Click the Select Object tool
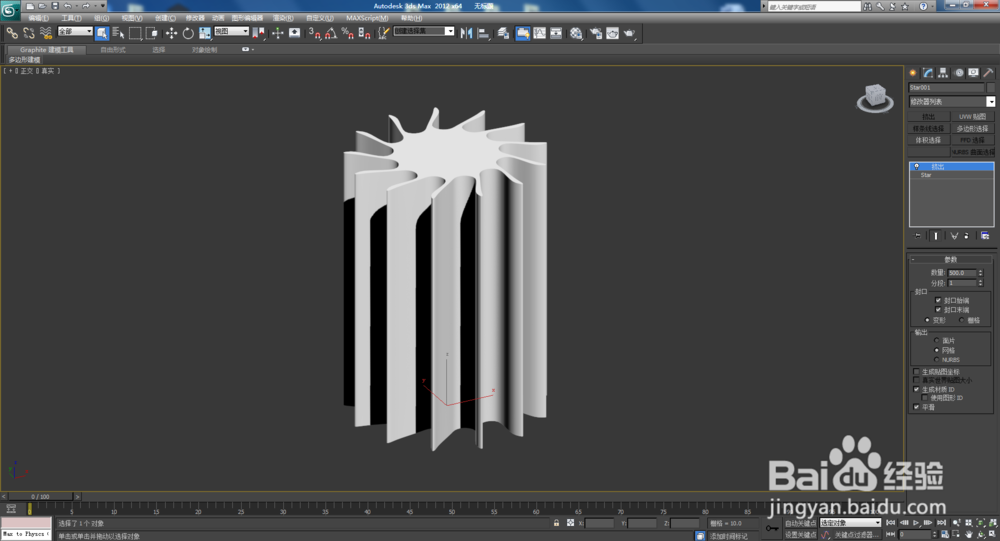The height and width of the screenshot is (541, 1000). pyautogui.click(x=102, y=33)
